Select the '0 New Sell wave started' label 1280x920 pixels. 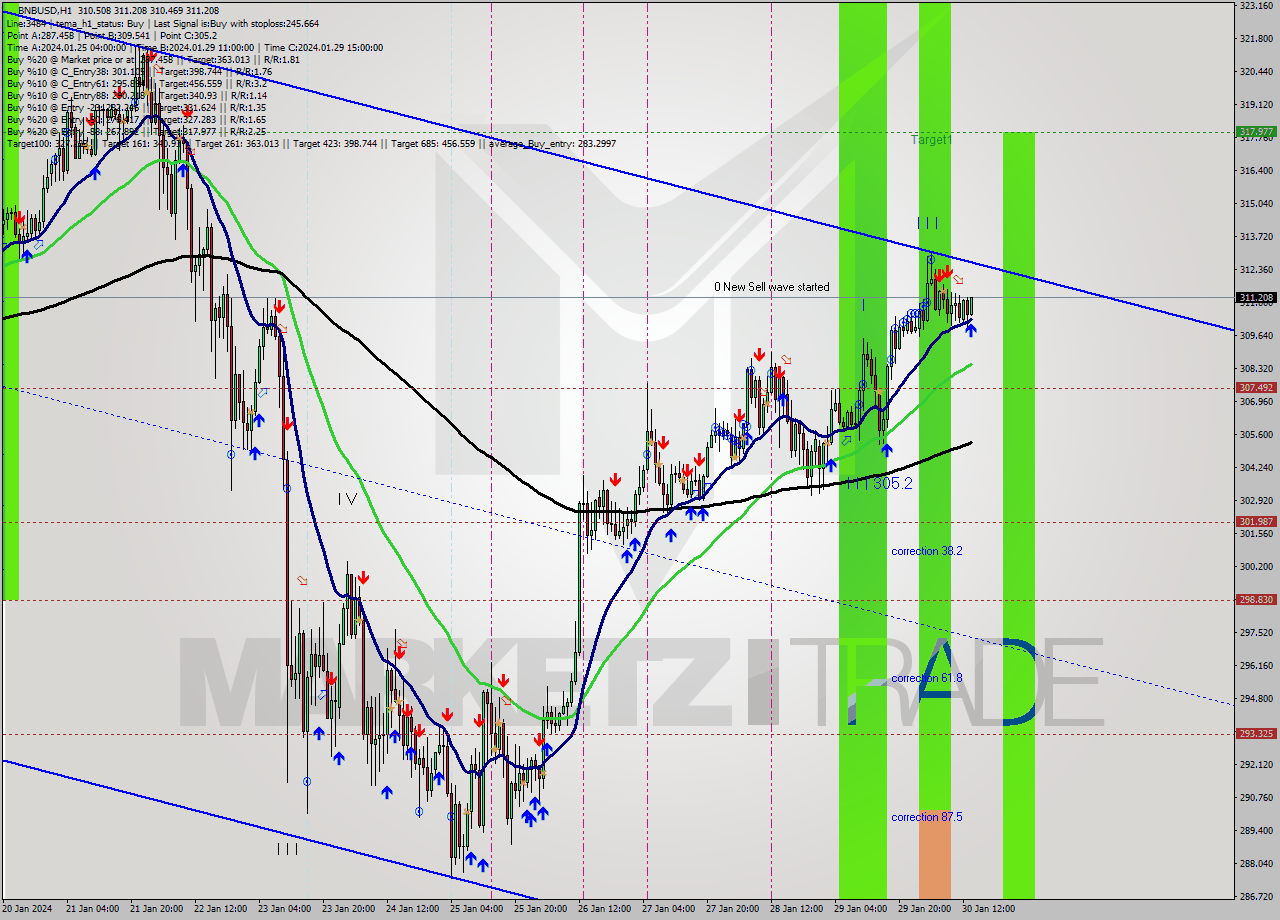point(771,287)
